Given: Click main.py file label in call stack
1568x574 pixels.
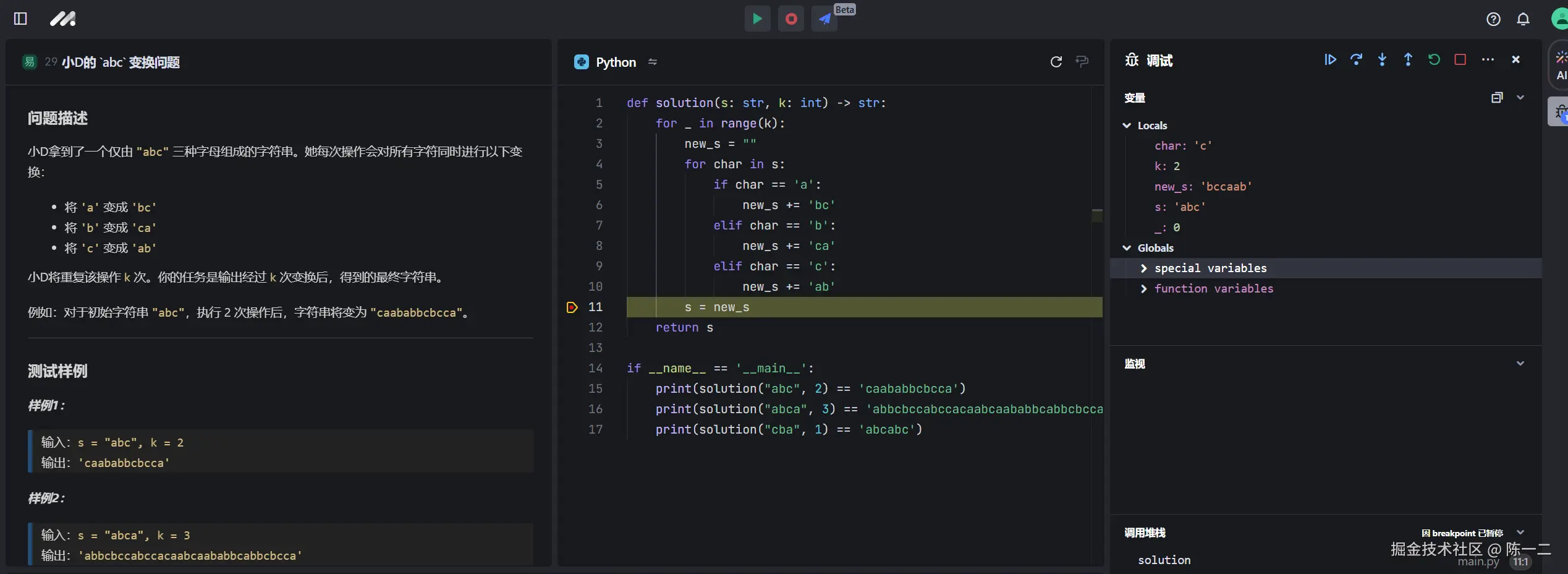Looking at the screenshot, I should click(x=1478, y=562).
